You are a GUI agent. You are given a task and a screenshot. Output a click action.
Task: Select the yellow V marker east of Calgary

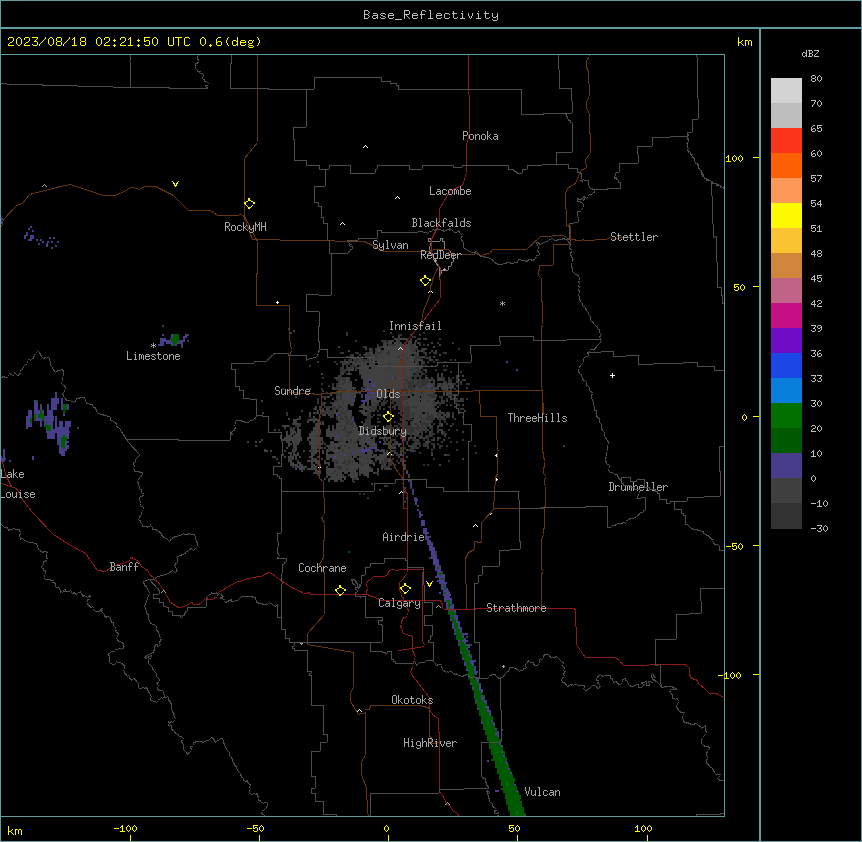[x=429, y=584]
